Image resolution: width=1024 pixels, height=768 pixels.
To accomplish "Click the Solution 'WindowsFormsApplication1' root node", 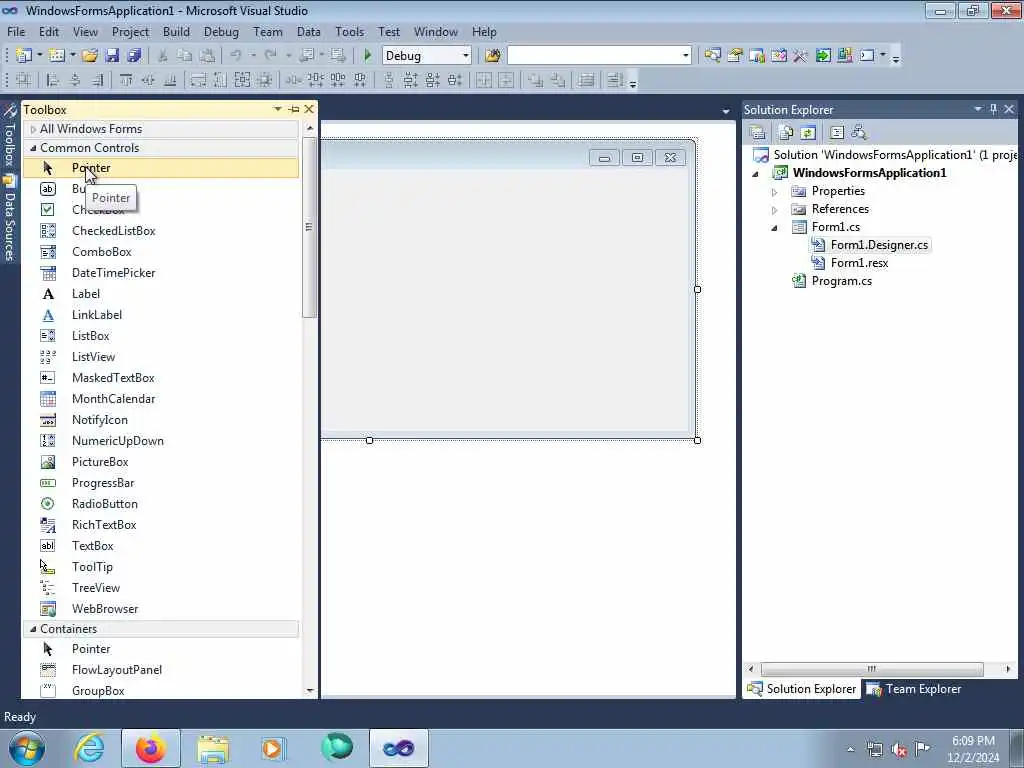I will 895,155.
